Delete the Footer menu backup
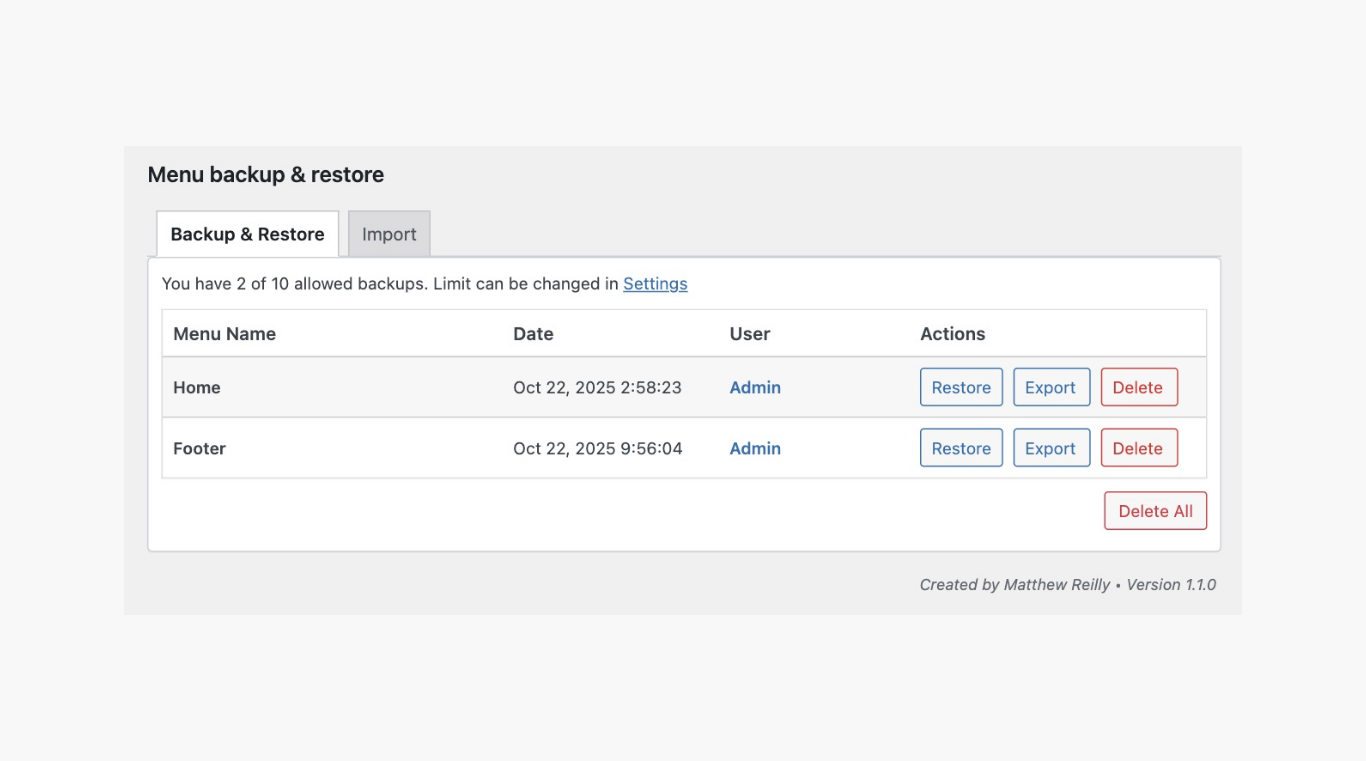The width and height of the screenshot is (1366, 761). pyautogui.click(x=1138, y=448)
